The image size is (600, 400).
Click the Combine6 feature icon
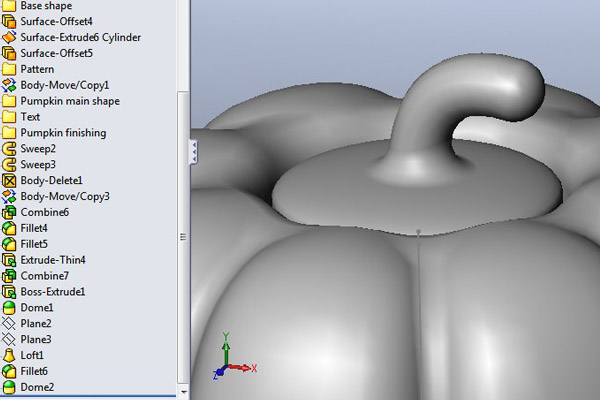point(9,212)
